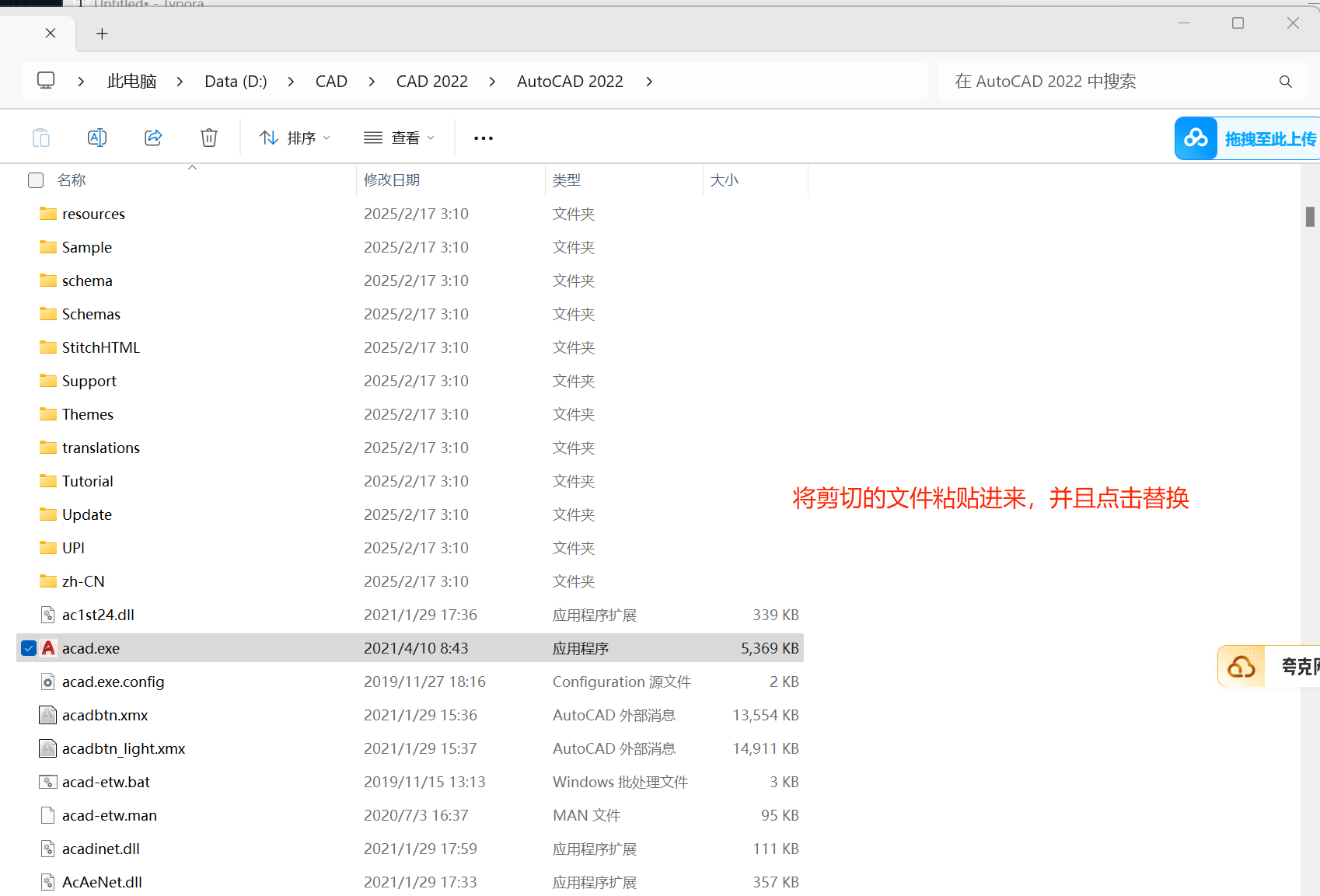
Task: Click the paste icon in toolbar
Action: coord(41,138)
